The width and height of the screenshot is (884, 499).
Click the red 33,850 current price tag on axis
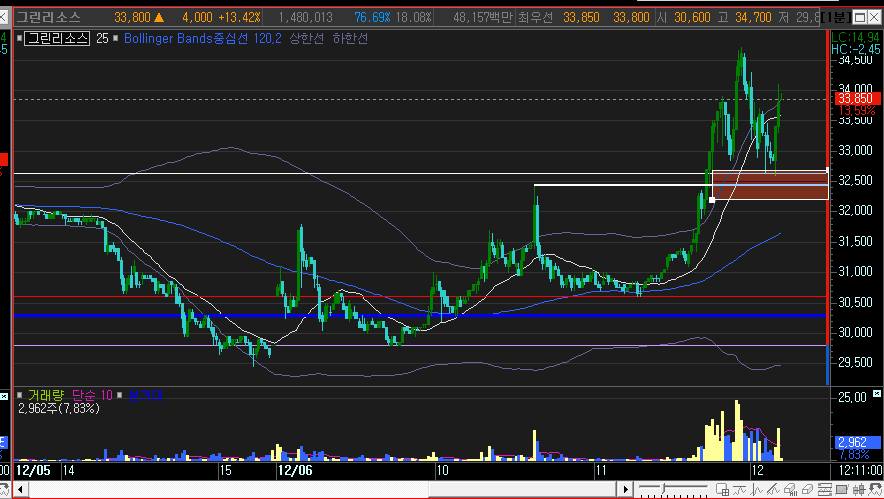pos(856,99)
